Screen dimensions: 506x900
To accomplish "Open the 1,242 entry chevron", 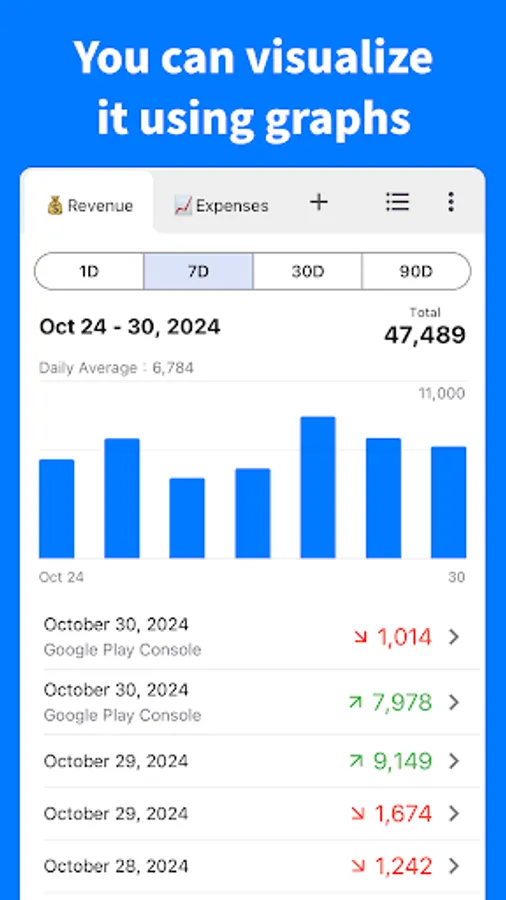I will click(454, 866).
